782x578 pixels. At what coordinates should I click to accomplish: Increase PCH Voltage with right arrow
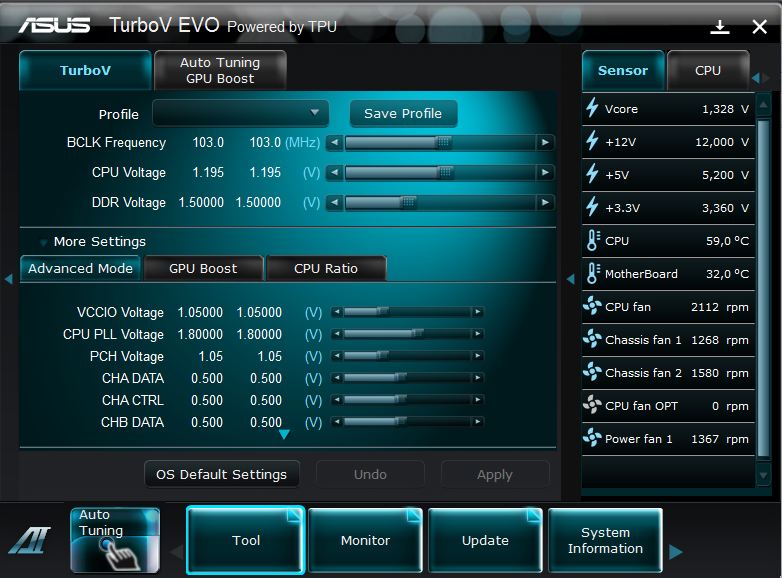[478, 356]
